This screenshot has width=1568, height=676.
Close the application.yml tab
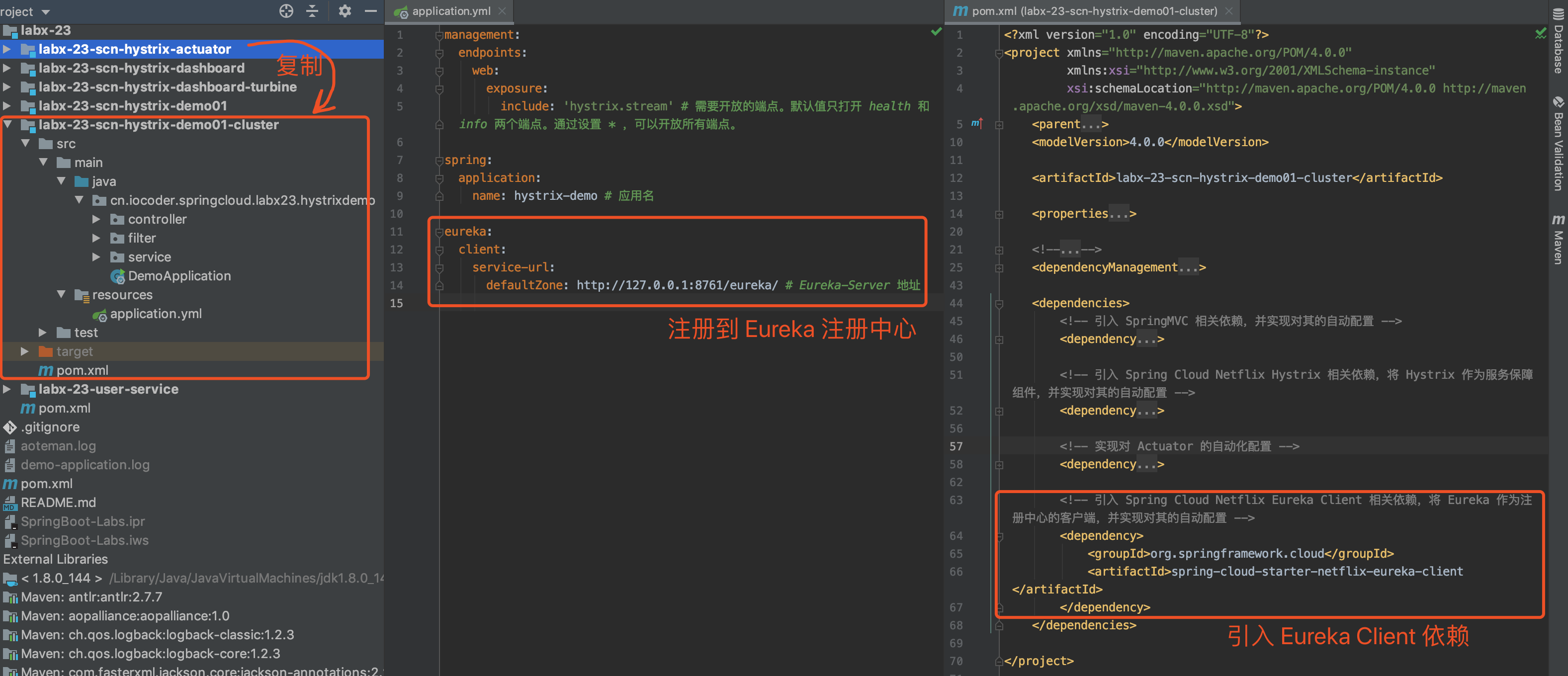[502, 11]
